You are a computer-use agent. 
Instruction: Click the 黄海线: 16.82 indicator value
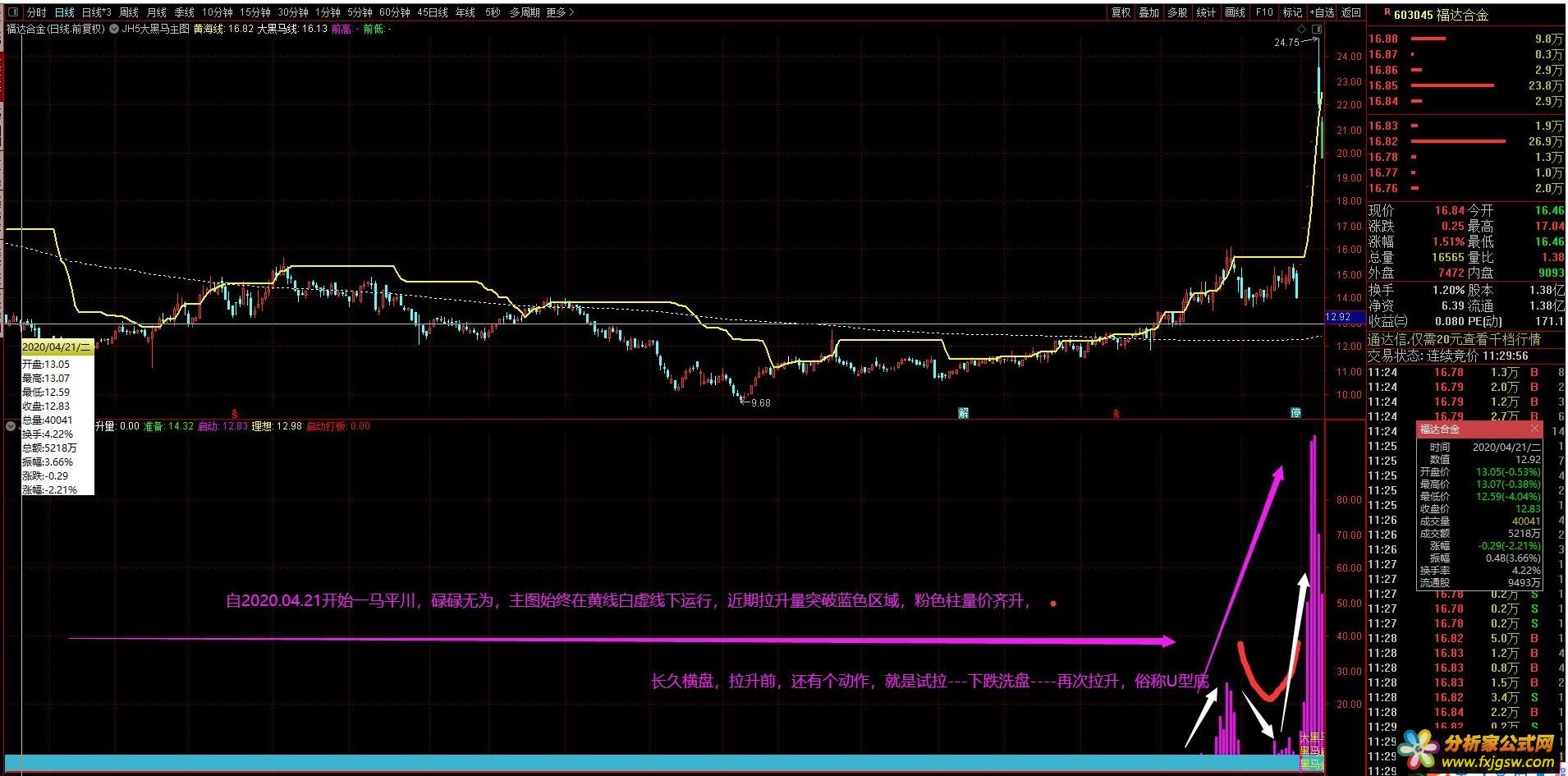point(224,29)
